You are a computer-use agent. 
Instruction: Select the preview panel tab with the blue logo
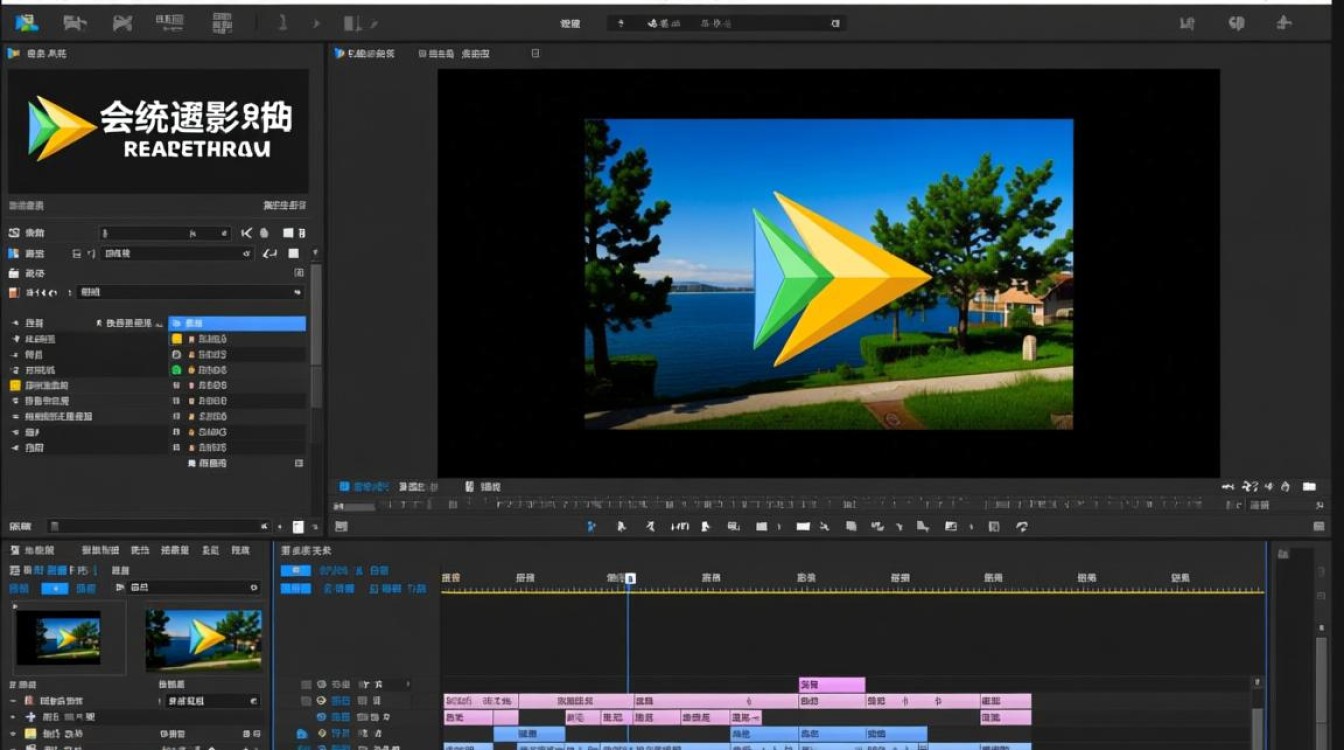click(x=366, y=53)
